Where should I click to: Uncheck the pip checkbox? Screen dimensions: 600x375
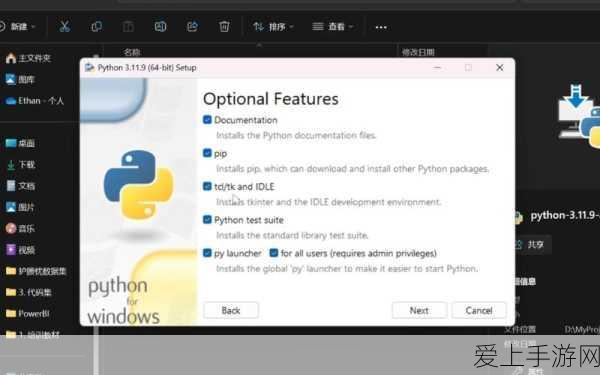207,153
